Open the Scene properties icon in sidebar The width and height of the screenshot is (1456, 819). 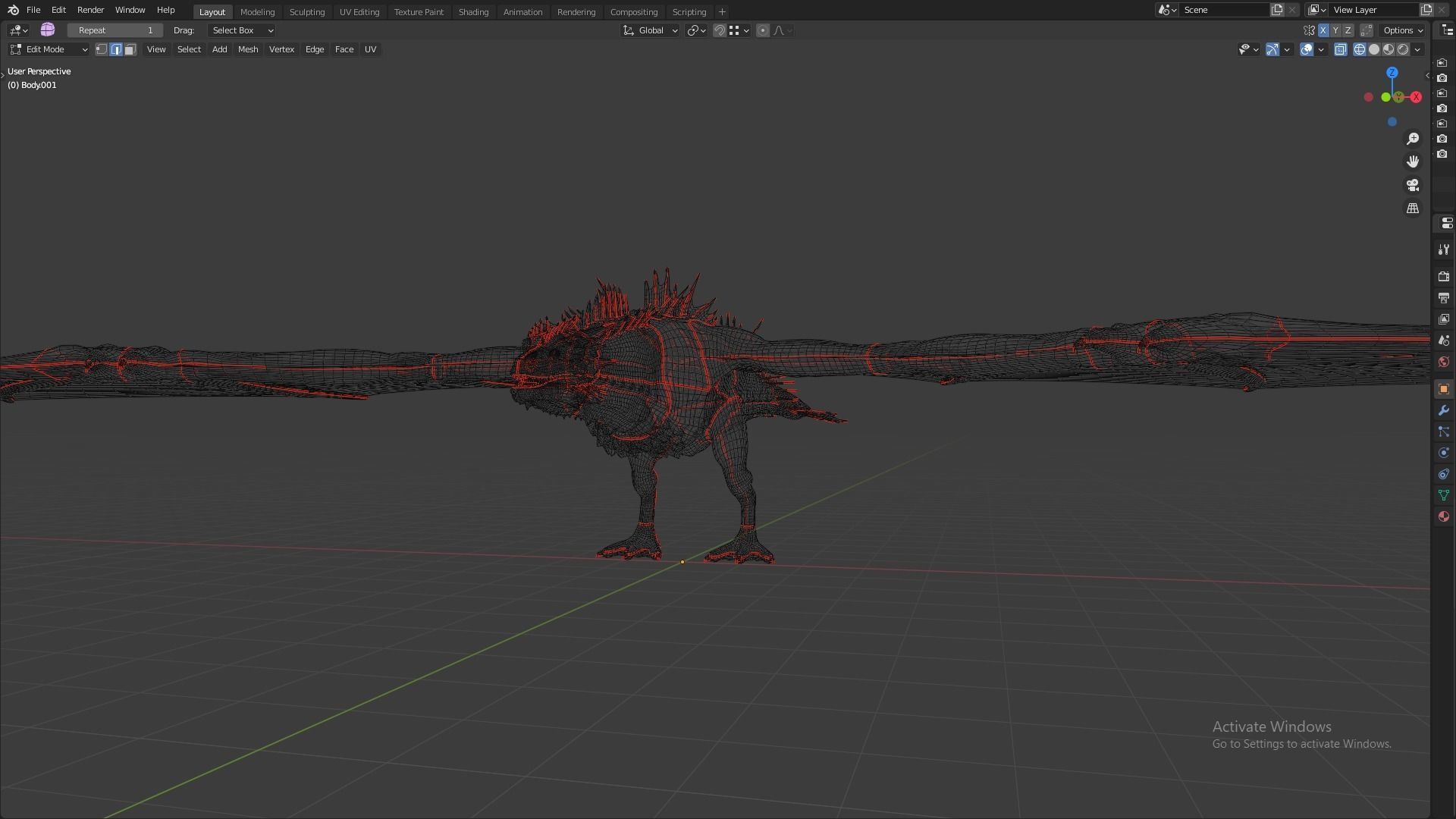click(x=1443, y=340)
